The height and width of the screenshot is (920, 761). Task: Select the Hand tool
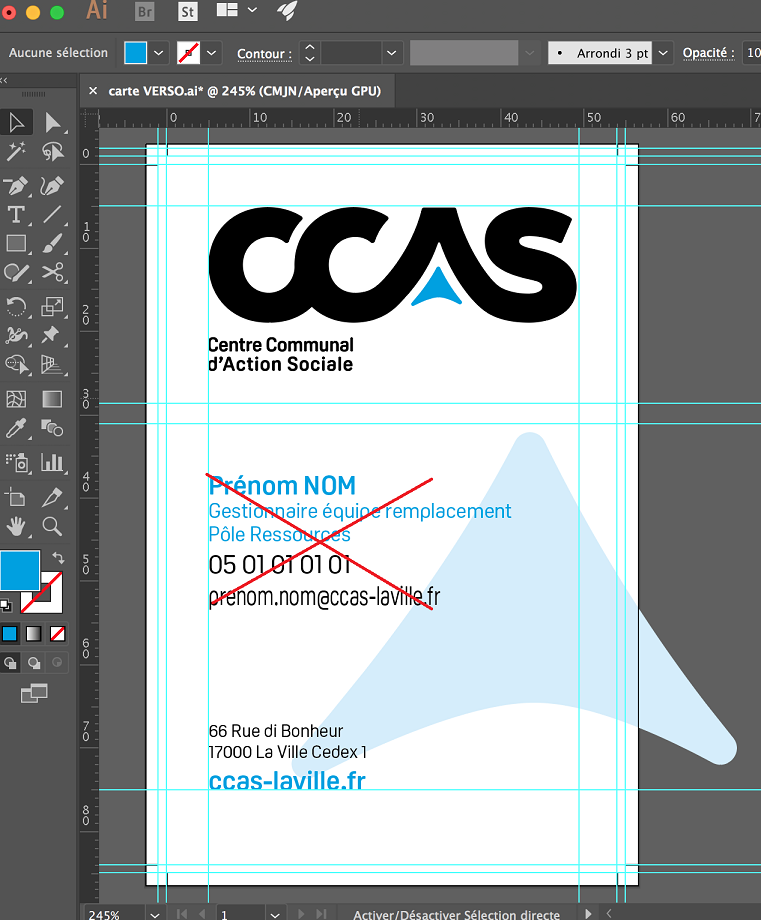pyautogui.click(x=16, y=526)
